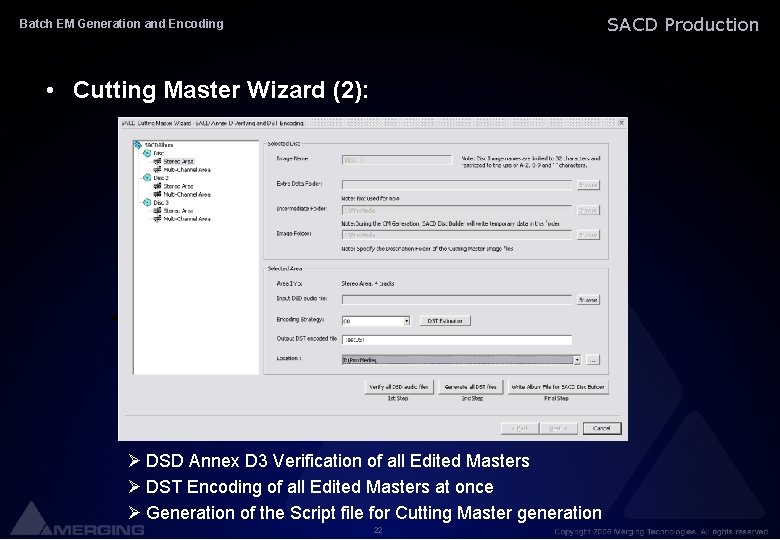Open the Location dropdown arrow

[x=577, y=360]
